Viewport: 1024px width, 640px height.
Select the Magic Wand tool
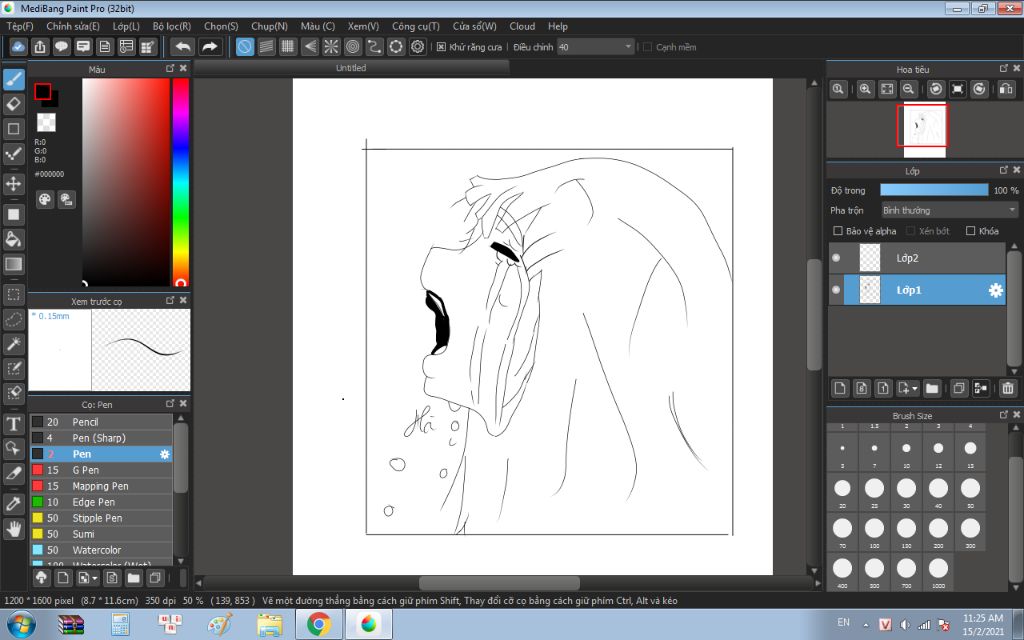point(14,344)
